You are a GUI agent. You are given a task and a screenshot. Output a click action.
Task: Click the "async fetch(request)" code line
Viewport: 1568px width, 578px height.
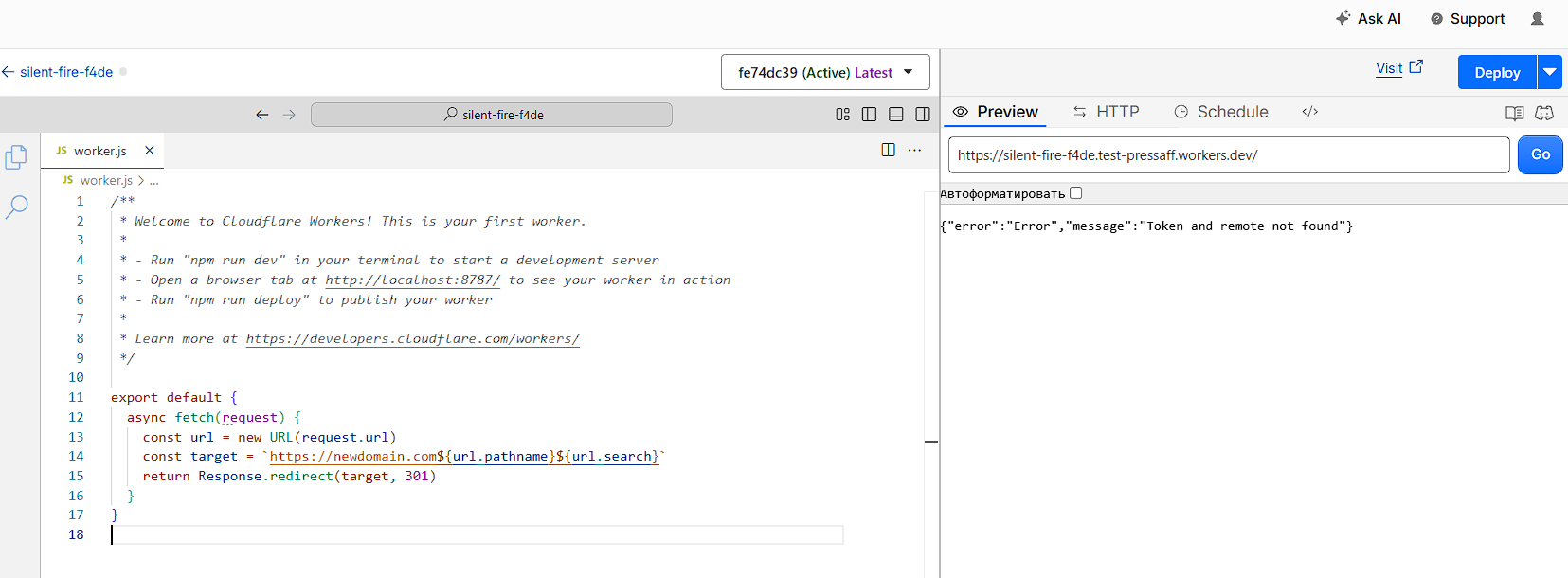(x=214, y=417)
